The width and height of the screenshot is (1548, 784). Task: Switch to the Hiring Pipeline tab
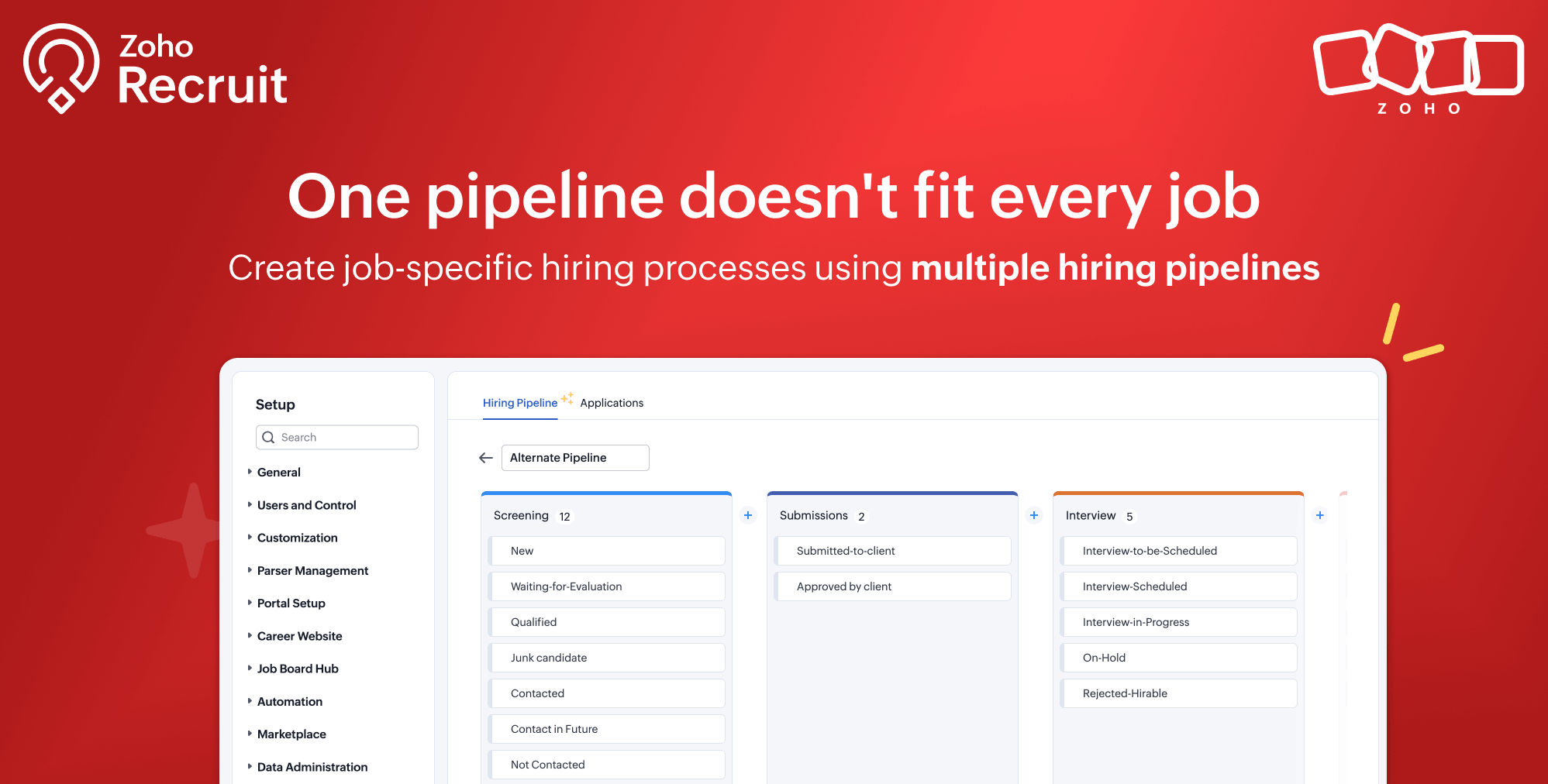[x=520, y=403]
